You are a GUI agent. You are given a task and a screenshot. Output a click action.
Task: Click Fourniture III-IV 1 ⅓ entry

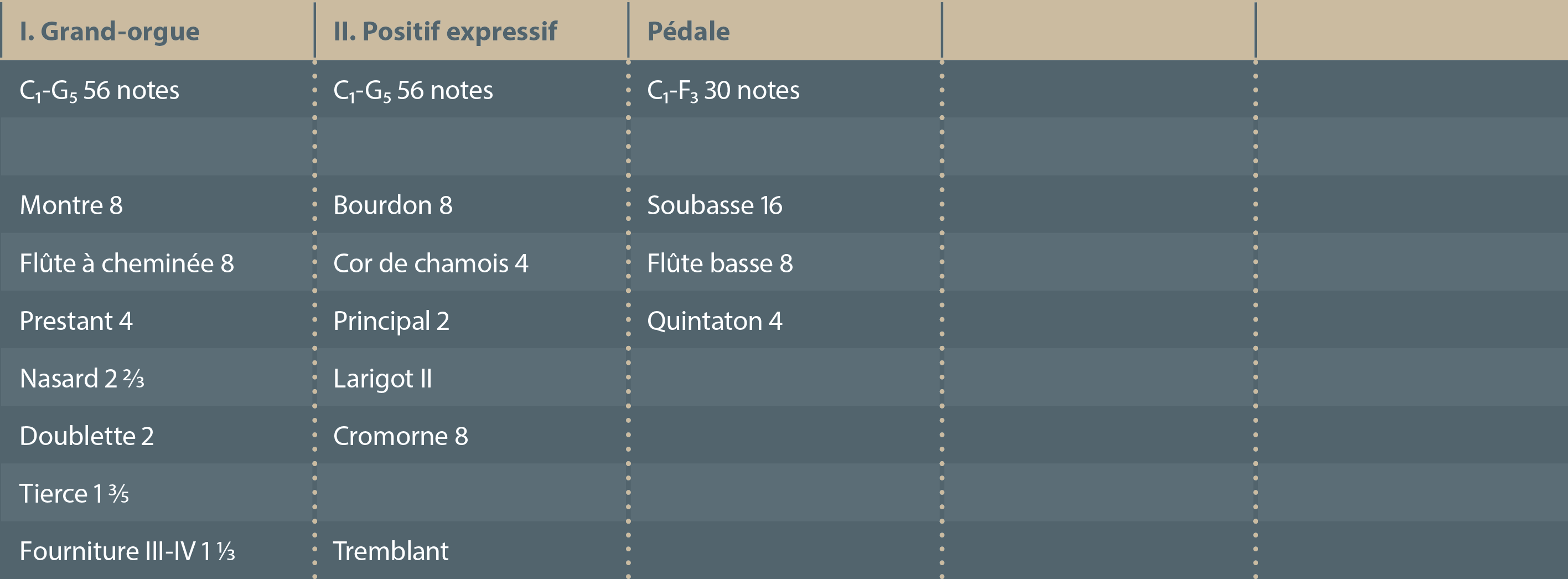127,552
